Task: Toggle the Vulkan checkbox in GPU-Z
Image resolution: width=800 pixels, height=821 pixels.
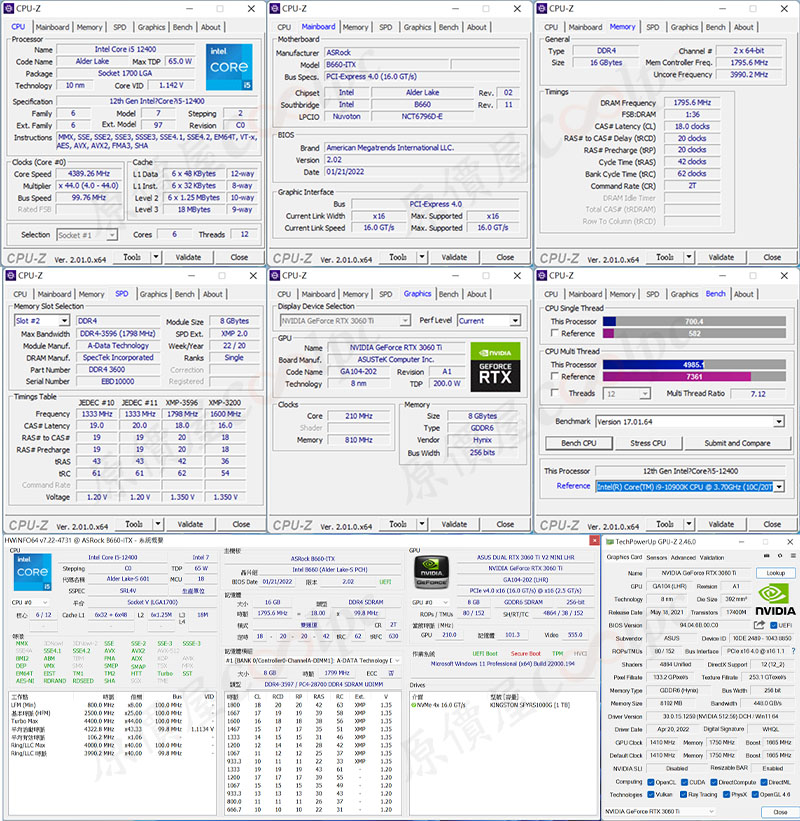Action: tap(651, 795)
